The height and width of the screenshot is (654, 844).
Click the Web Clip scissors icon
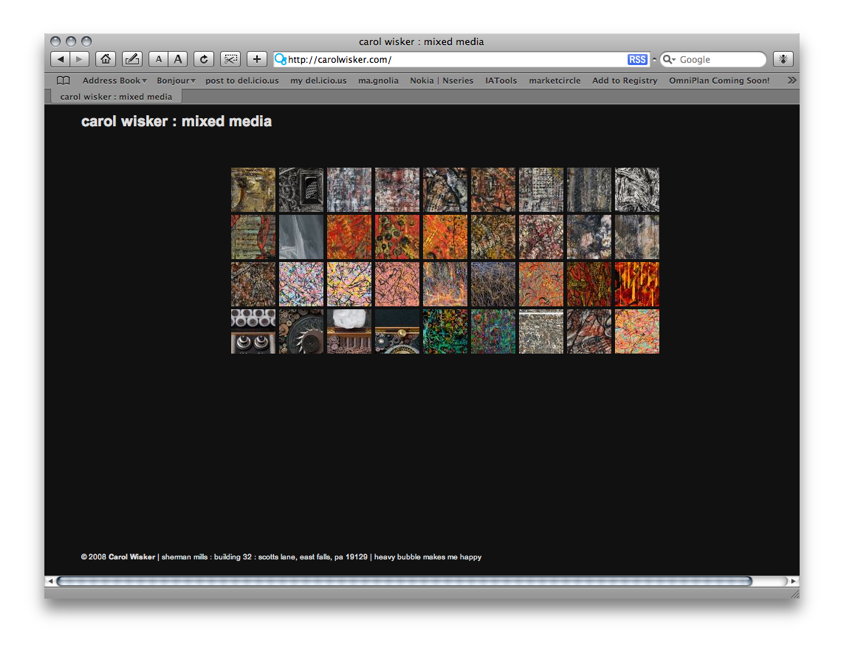tap(230, 59)
